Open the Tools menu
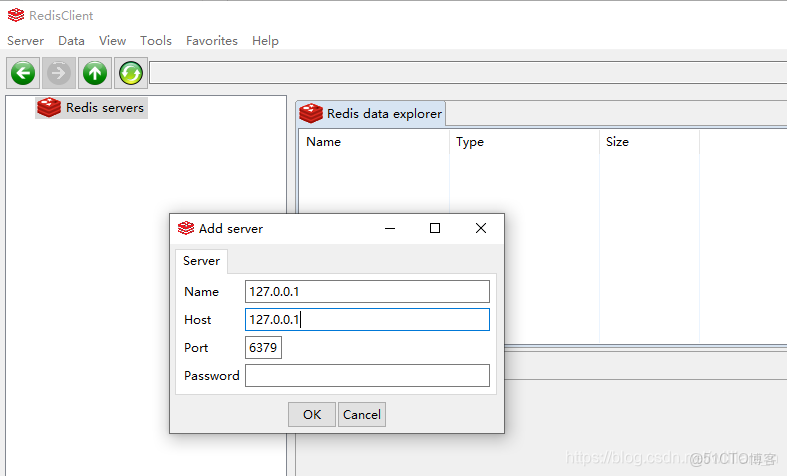 (156, 41)
